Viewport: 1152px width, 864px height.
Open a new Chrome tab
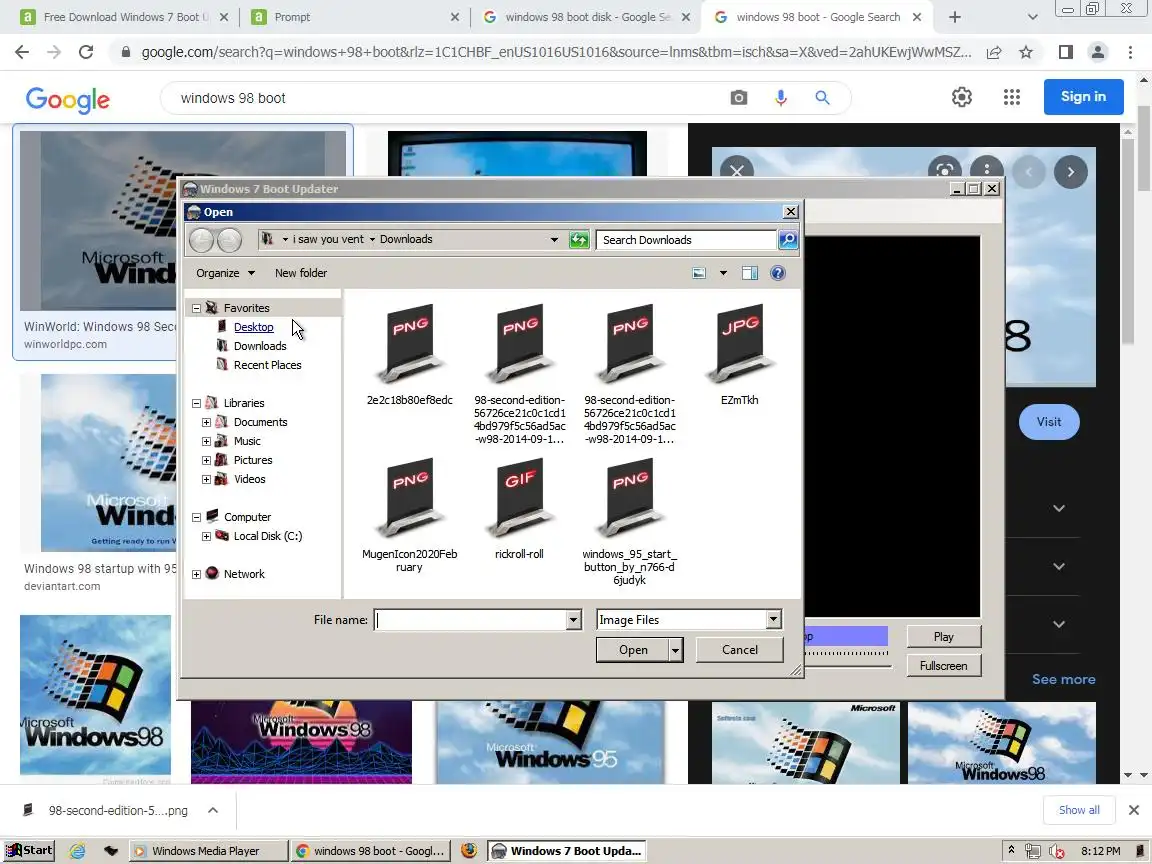(954, 17)
